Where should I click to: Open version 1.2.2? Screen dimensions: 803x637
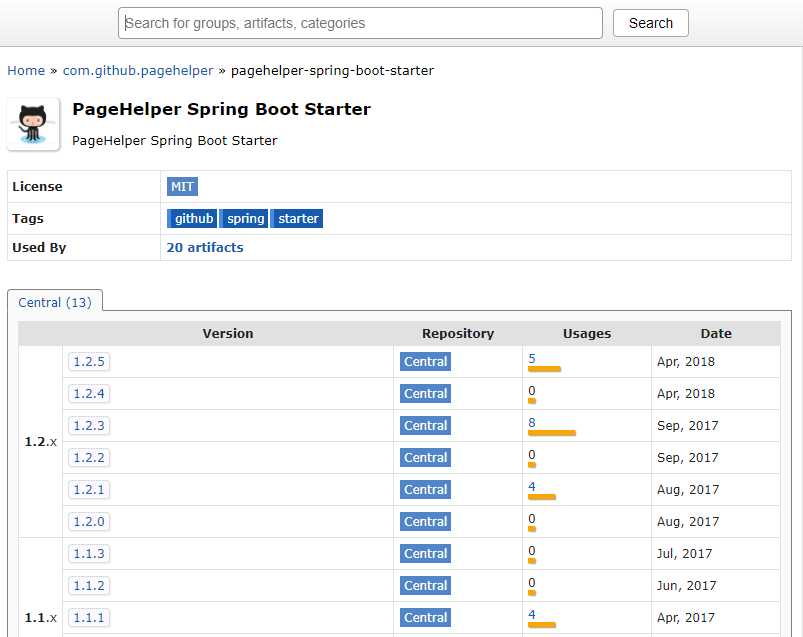(x=89, y=458)
